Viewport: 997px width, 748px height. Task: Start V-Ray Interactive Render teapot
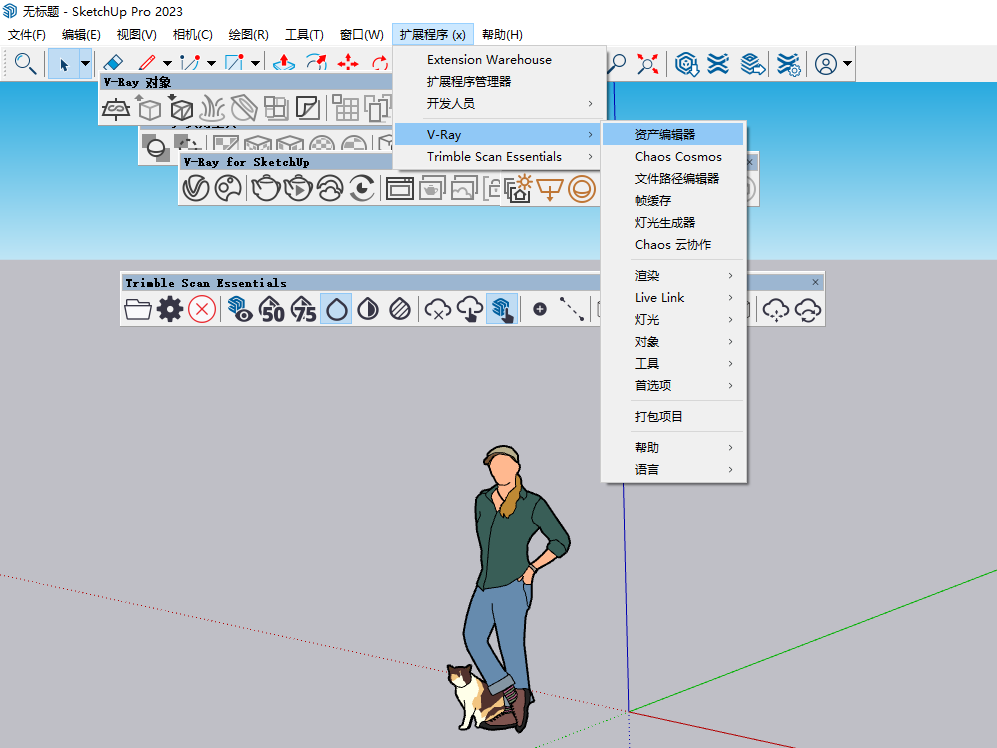(x=298, y=188)
